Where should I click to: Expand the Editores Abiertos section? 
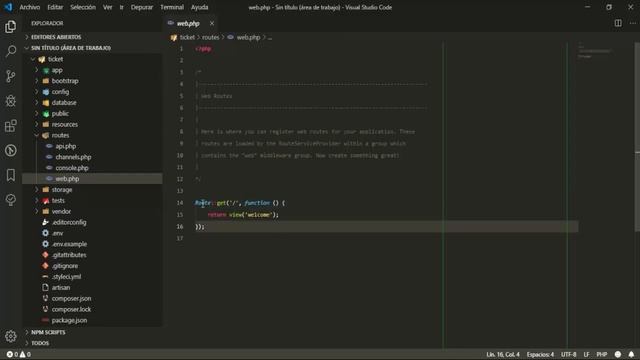pyautogui.click(x=56, y=37)
